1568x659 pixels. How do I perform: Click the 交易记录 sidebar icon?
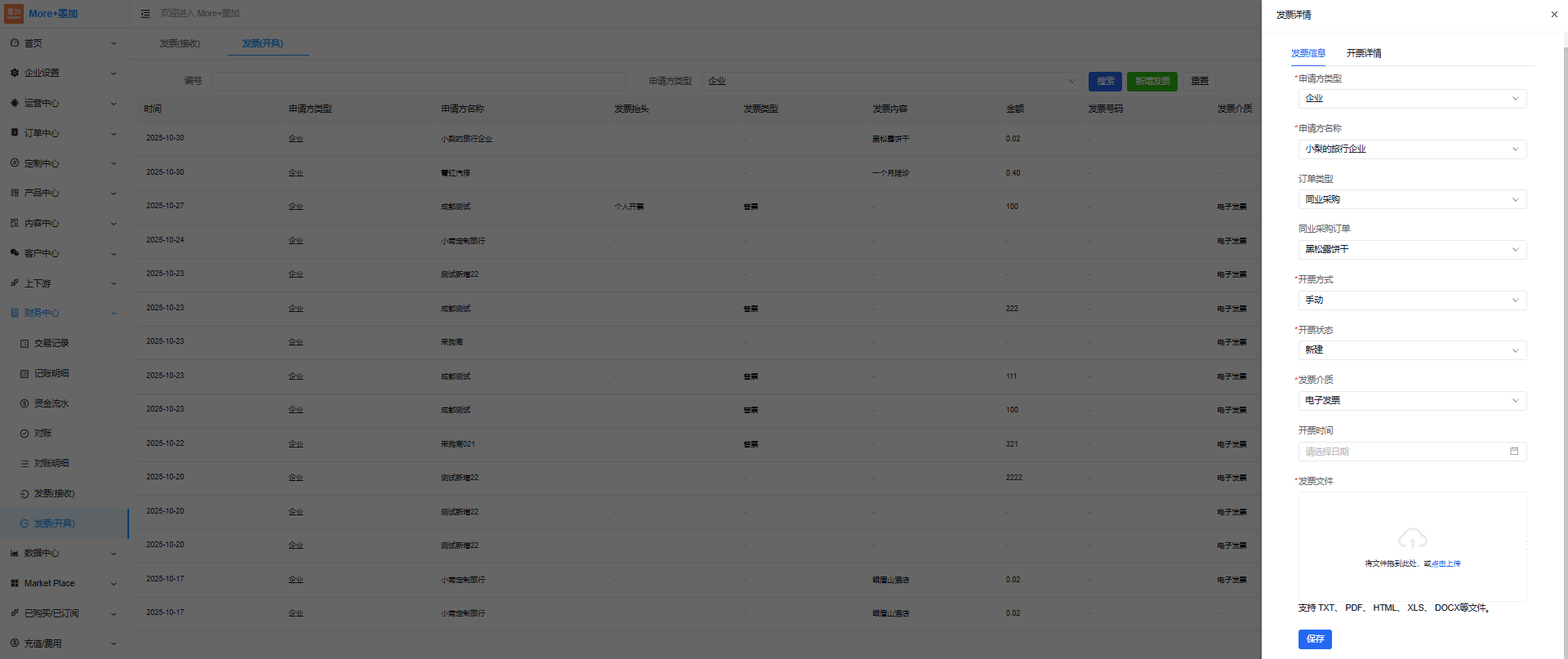(24, 344)
